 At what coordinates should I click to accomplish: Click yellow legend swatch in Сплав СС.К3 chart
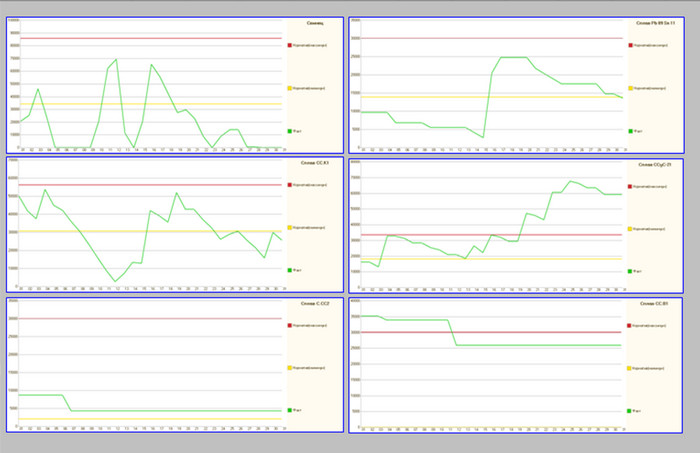point(290,228)
